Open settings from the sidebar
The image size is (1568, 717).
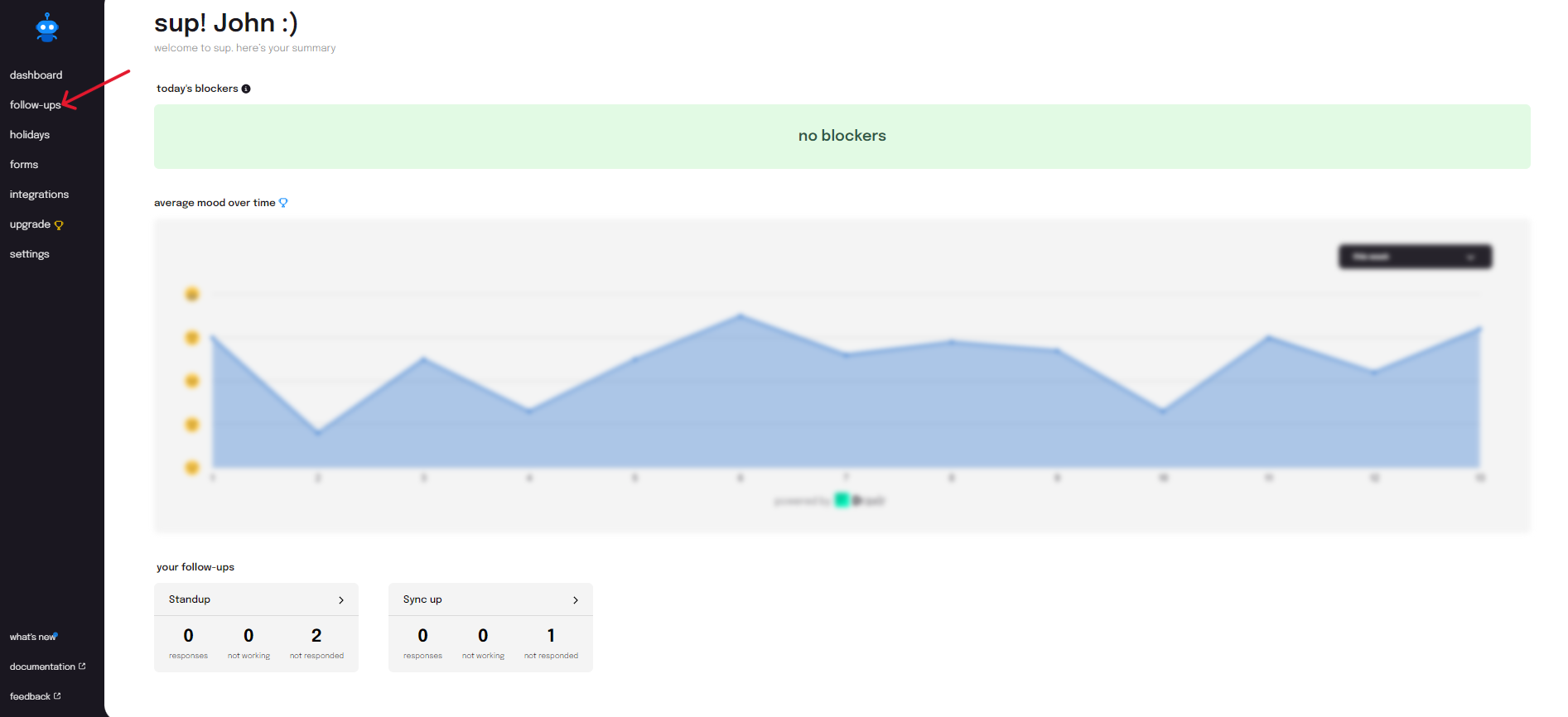30,254
